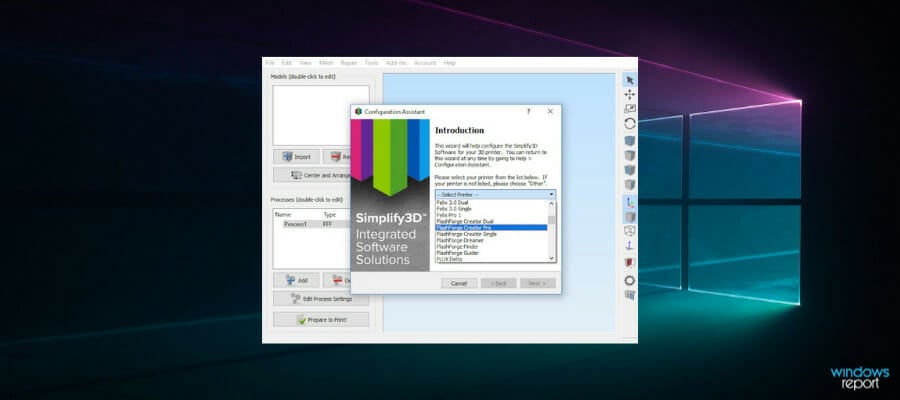Open the cross section view tool
This screenshot has height=400, width=900.
(x=630, y=263)
